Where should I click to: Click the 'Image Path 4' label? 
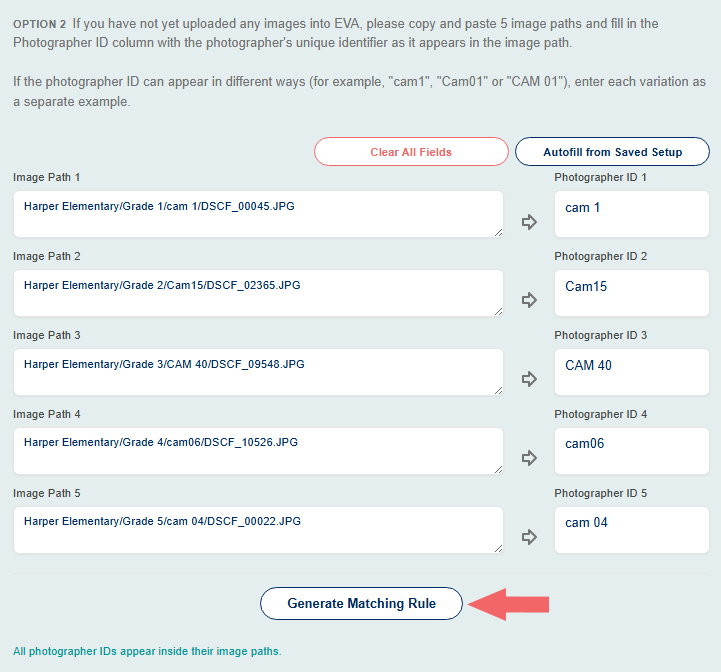click(46, 414)
